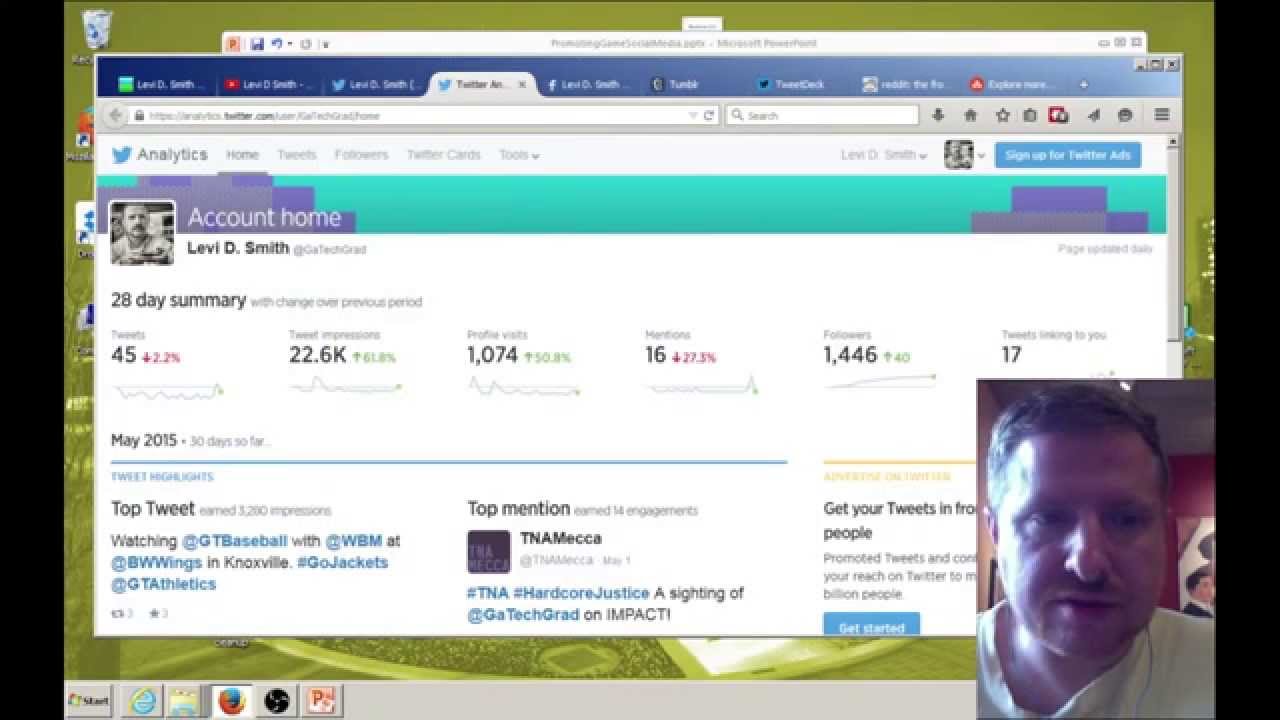Switch to the Facebook Levi D. Smith tab
1280x720 pixels.
(x=589, y=85)
